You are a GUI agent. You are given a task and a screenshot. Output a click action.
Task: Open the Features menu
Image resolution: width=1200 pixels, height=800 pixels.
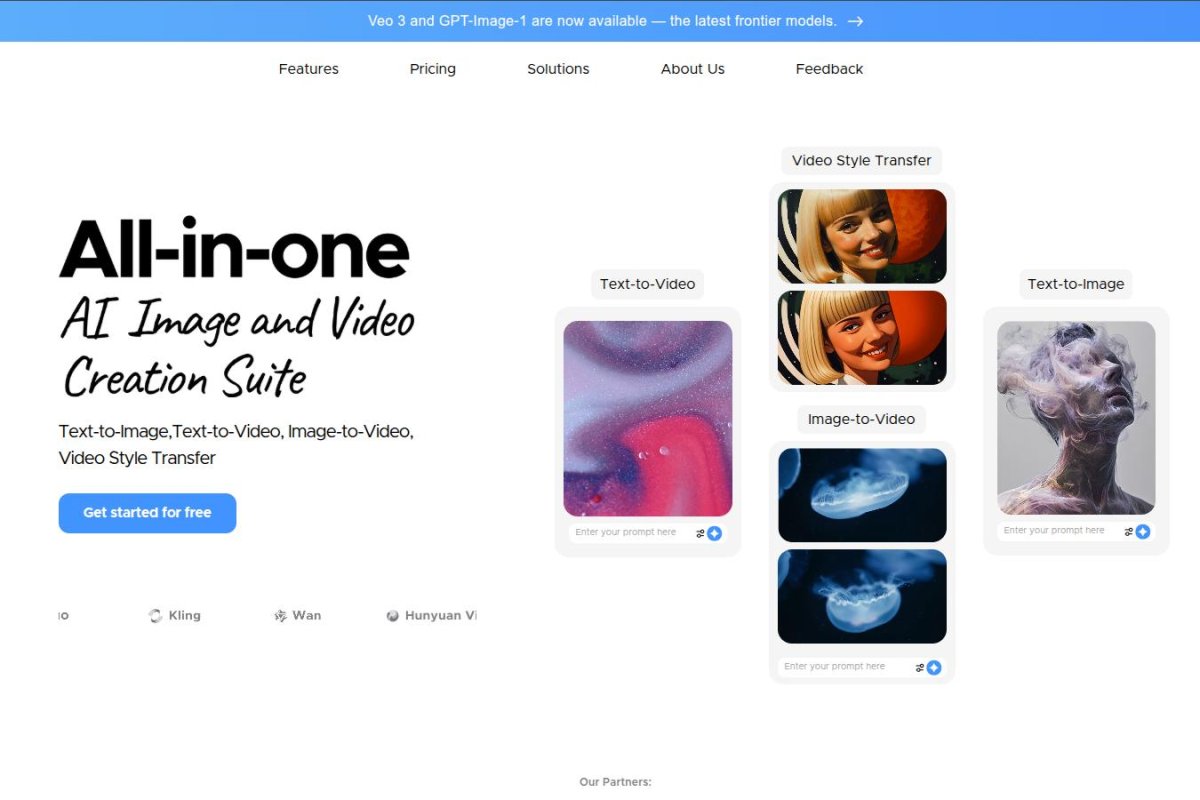[x=308, y=68]
